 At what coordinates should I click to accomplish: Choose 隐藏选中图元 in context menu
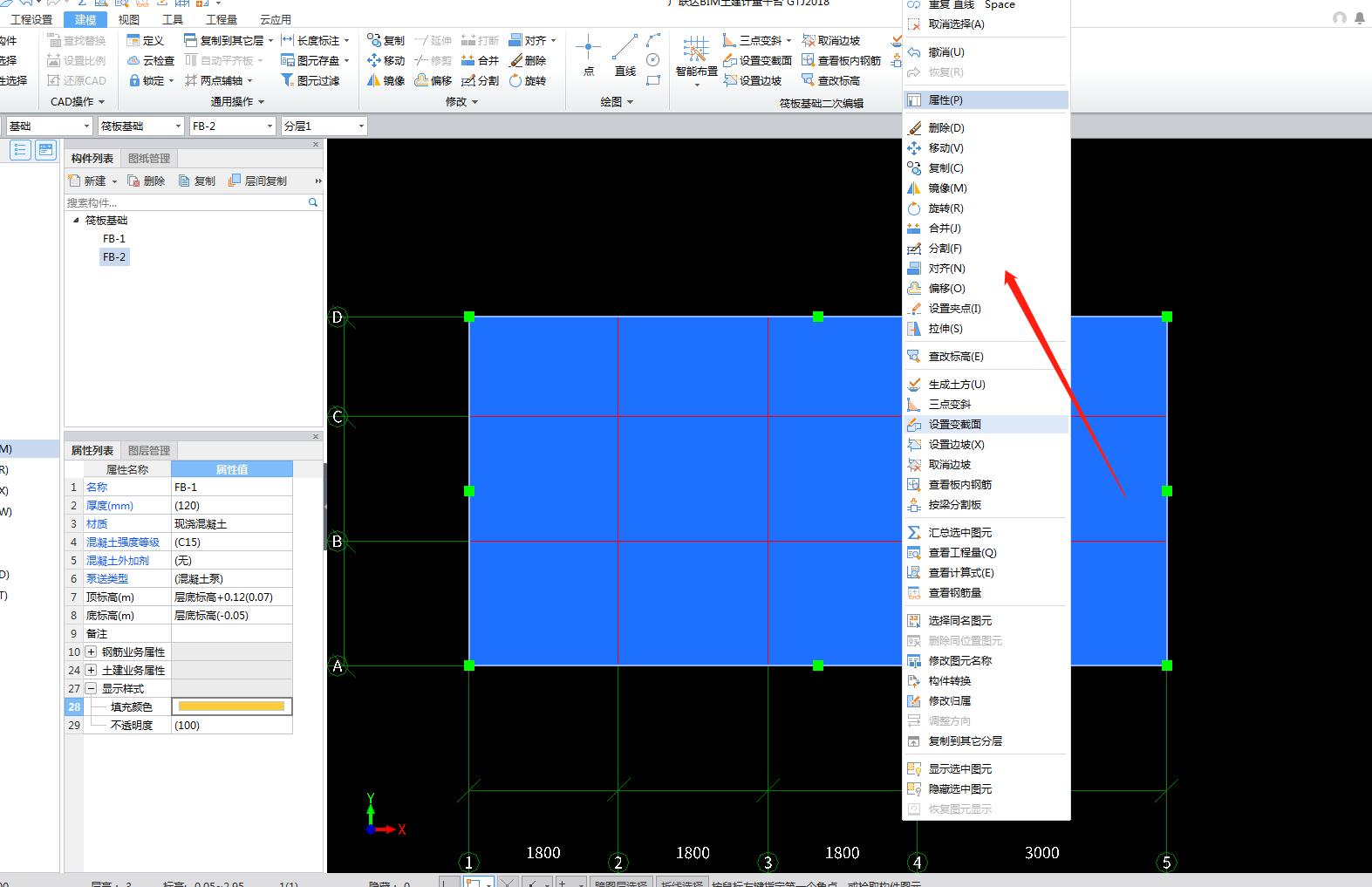point(986,789)
